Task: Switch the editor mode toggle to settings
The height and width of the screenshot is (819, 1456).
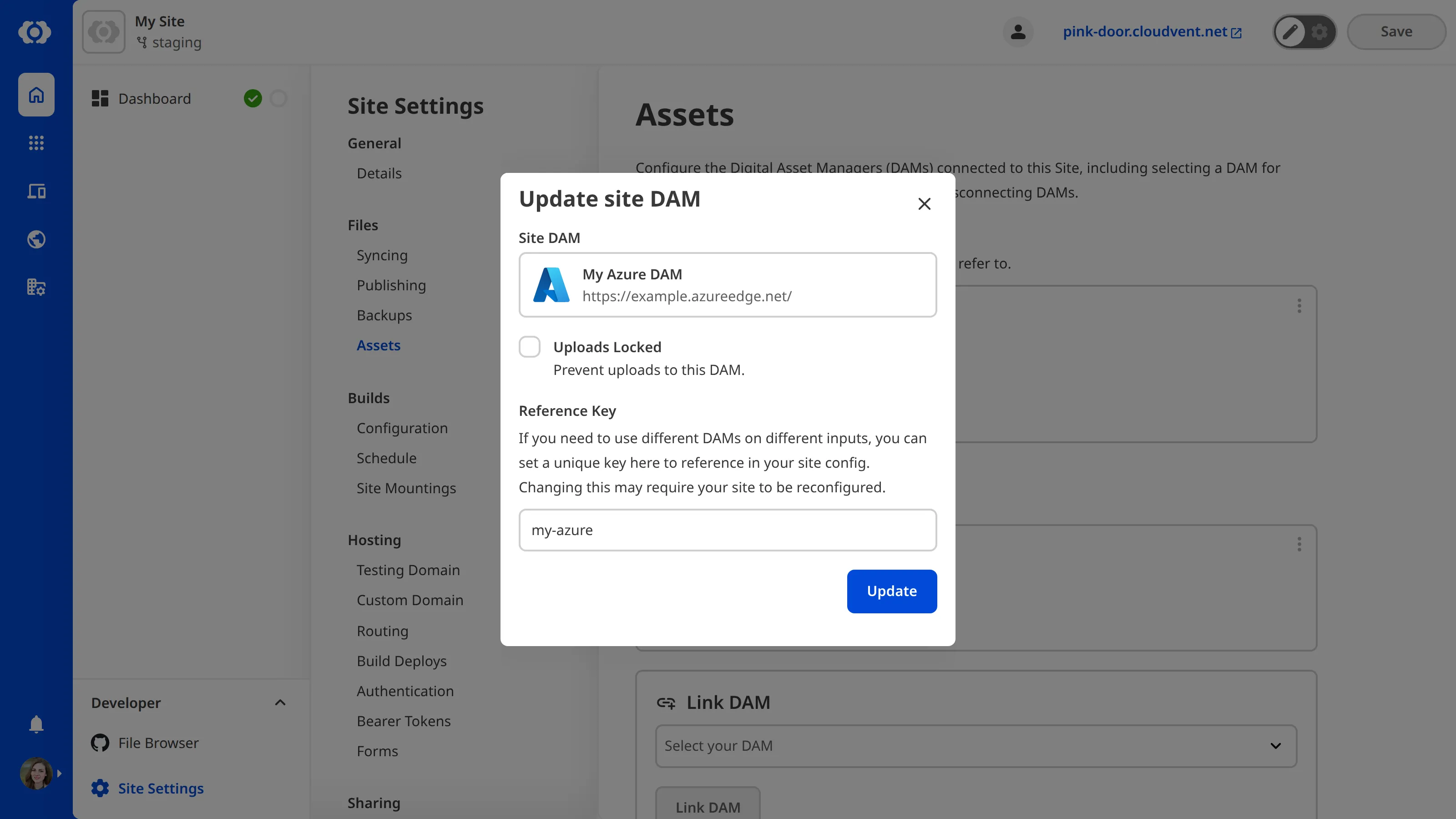Action: tap(1319, 32)
